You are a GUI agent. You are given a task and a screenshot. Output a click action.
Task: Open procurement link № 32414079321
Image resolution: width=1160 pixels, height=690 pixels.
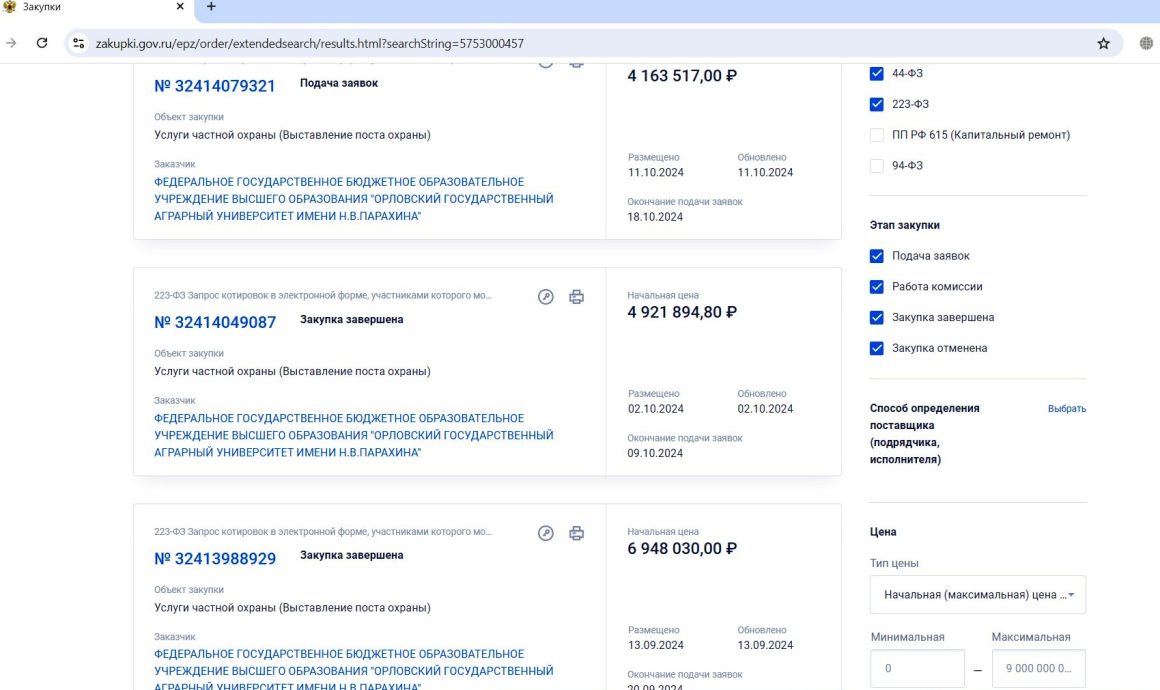click(215, 86)
